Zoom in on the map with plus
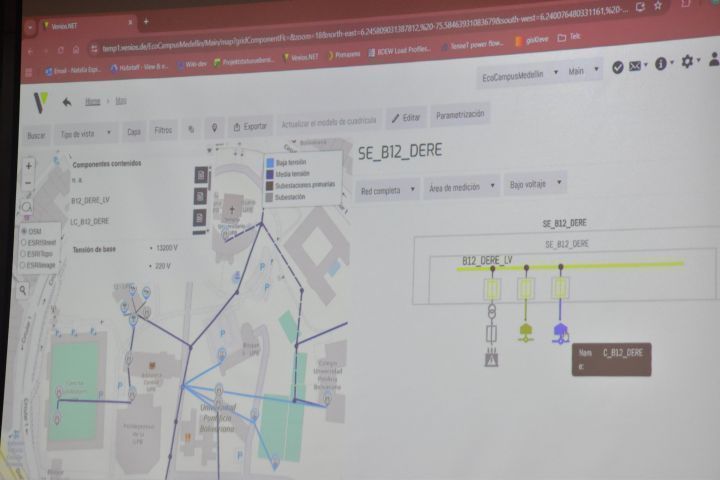Viewport: 720px width, 480px height. click(28, 166)
